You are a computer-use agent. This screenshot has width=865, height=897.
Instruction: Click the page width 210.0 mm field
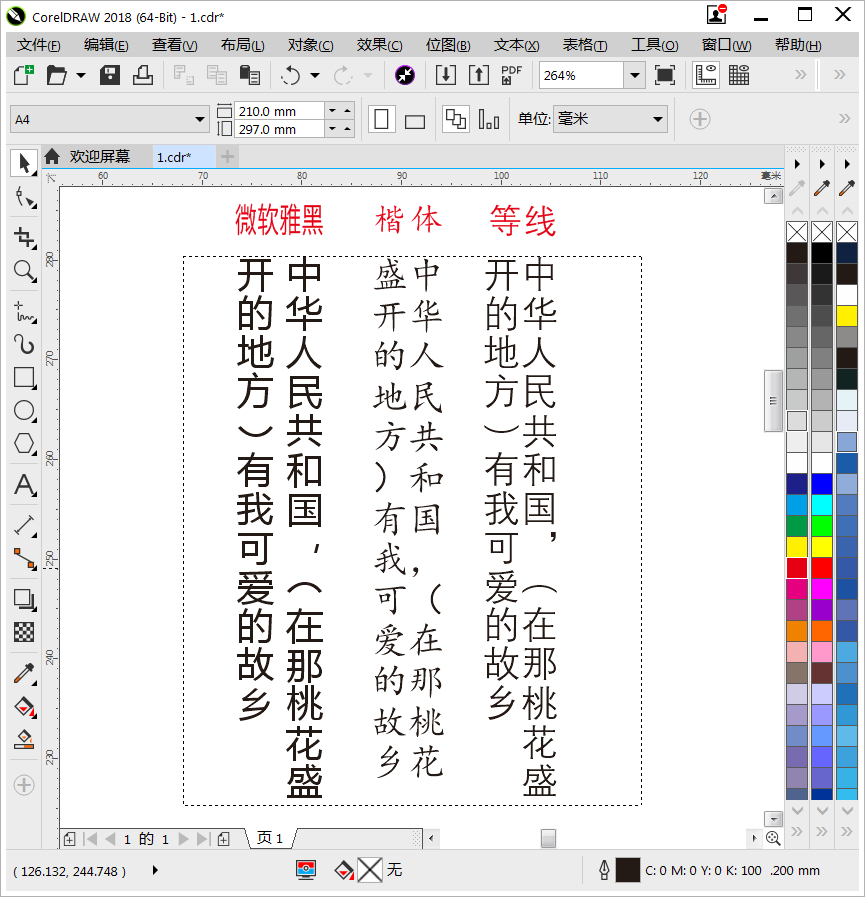[279, 111]
